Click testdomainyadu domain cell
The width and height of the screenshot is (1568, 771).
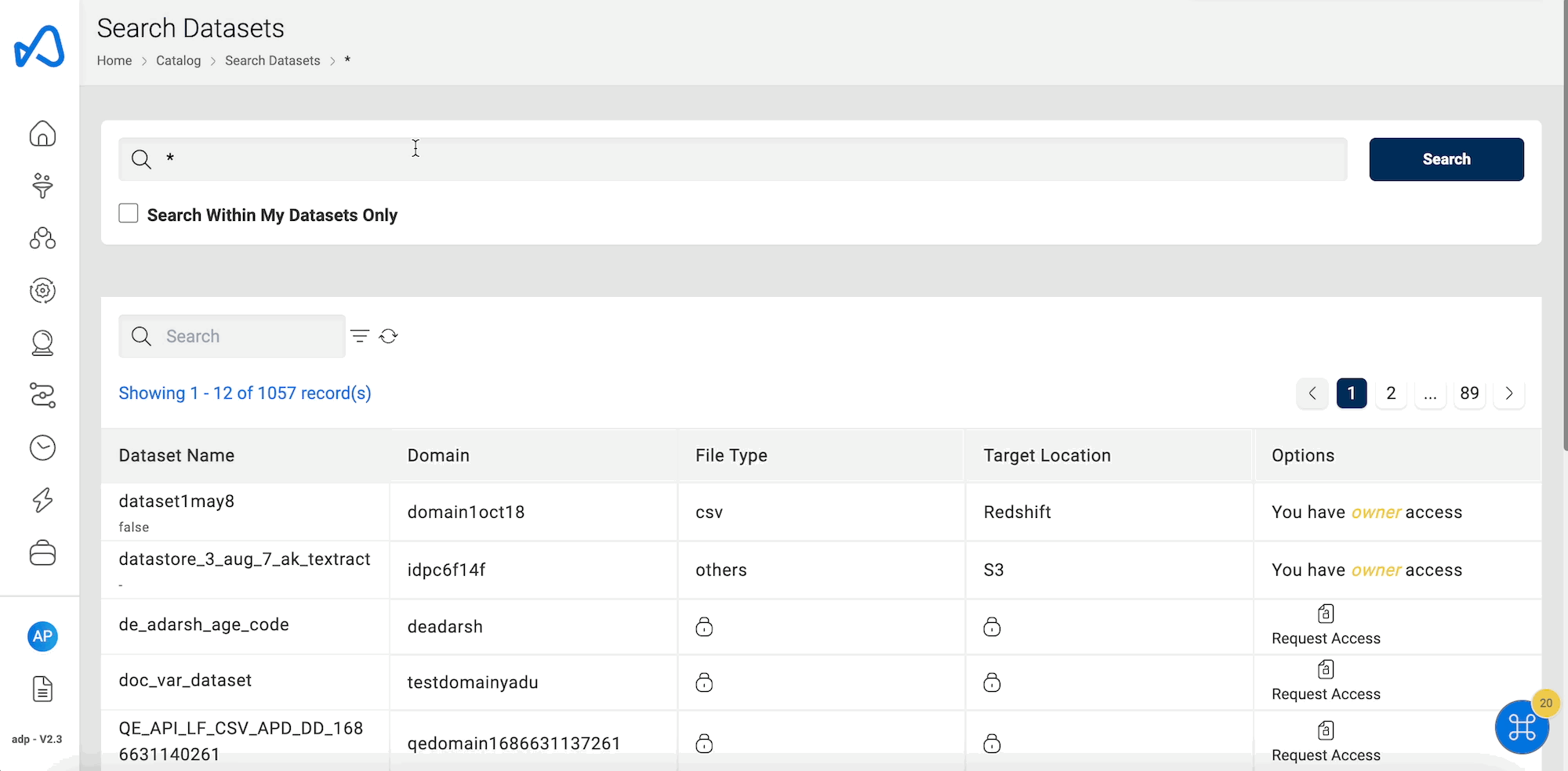pyautogui.click(x=473, y=682)
